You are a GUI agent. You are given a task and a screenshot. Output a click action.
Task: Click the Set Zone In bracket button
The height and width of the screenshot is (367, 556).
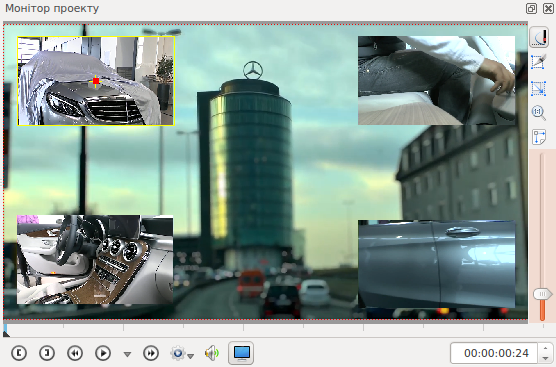pyautogui.click(x=19, y=353)
